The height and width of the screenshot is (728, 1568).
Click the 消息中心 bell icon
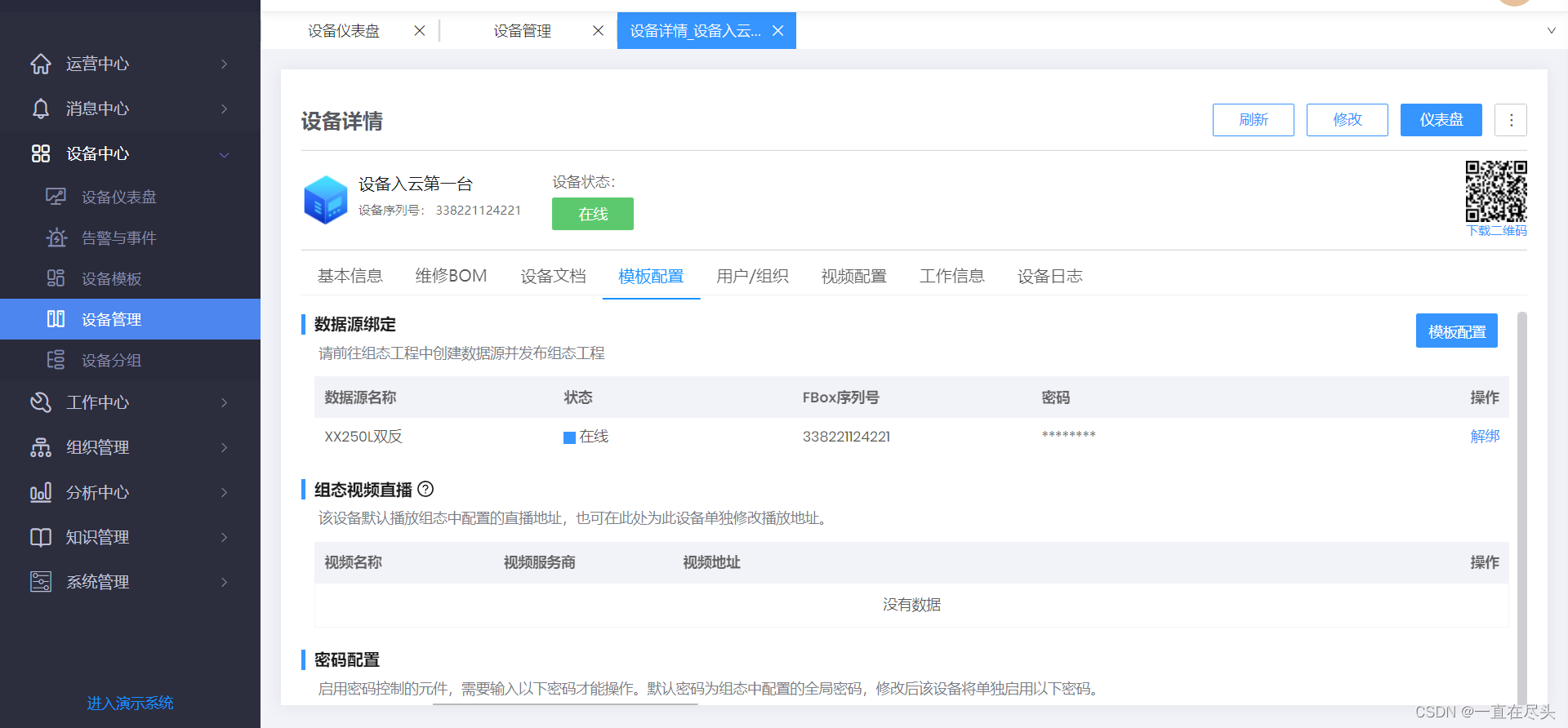(41, 109)
